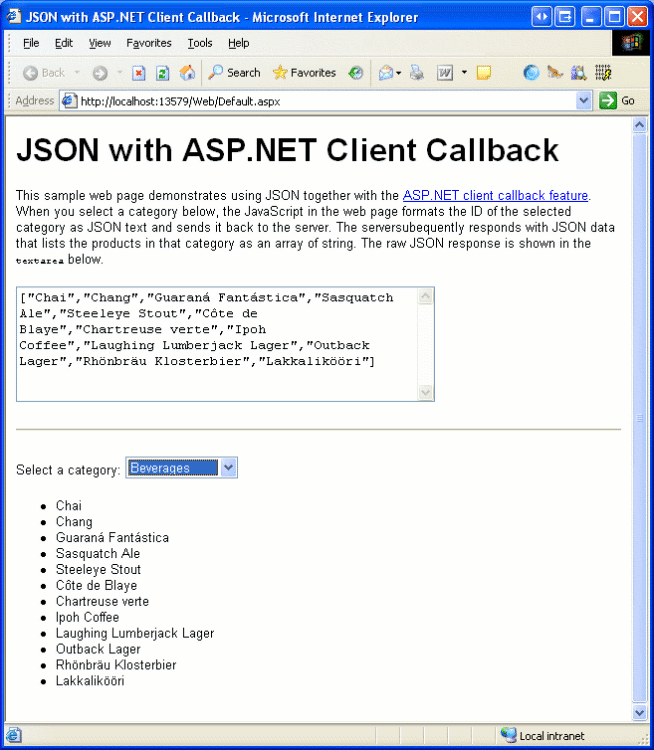Open the Back history dropdown arrow
Viewport: 654px width, 750px height.
click(77, 73)
